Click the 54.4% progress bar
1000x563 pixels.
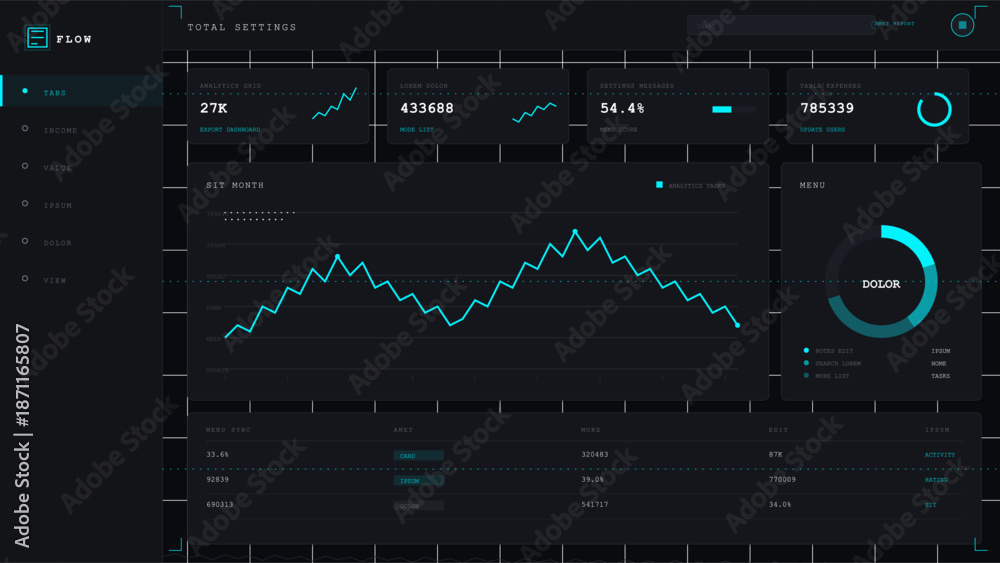click(734, 110)
